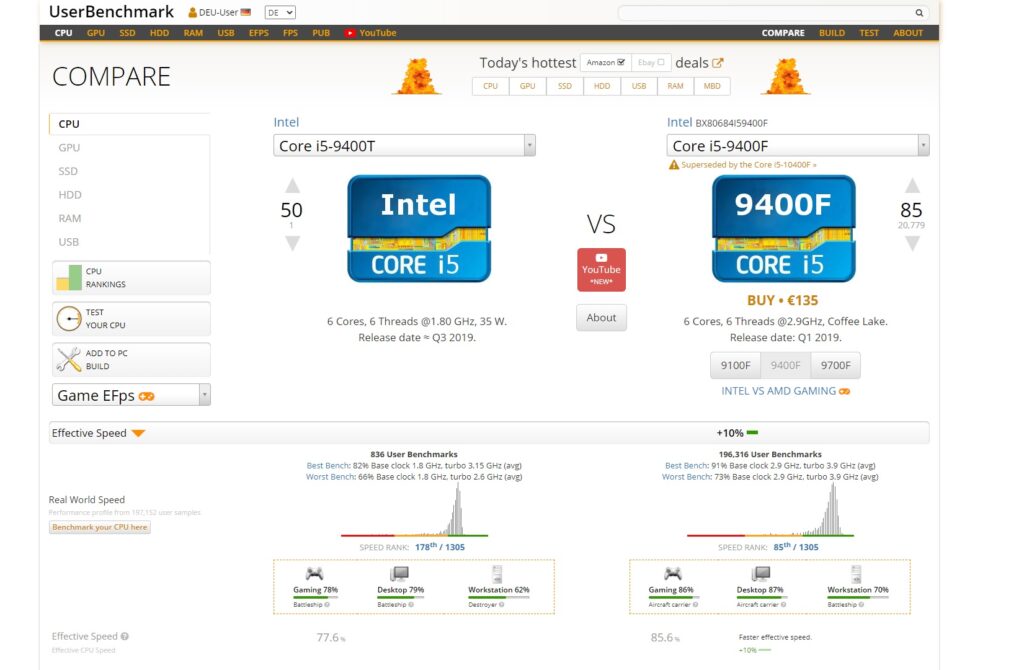Click the search magnifier icon
1024x670 pixels.
click(x=919, y=12)
